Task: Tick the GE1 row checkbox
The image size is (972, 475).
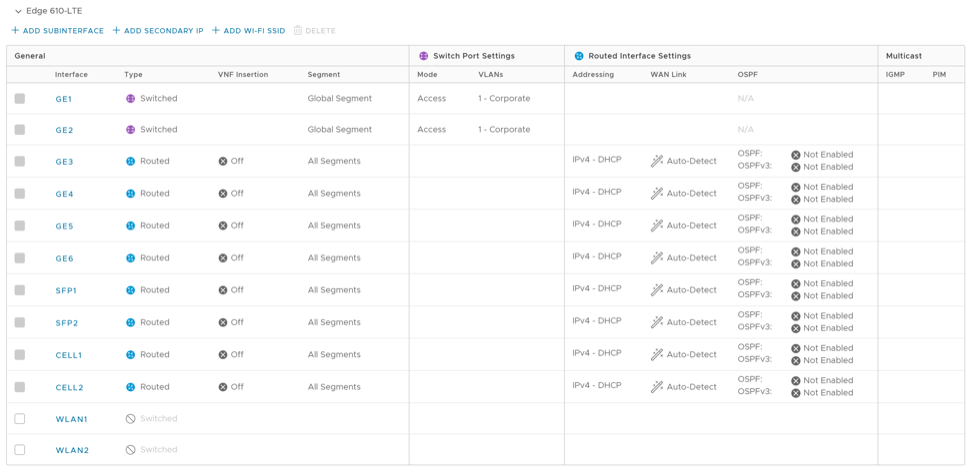Action: point(20,99)
